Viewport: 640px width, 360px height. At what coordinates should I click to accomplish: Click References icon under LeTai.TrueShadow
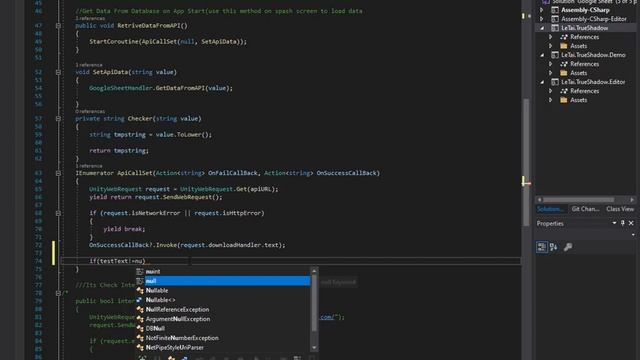coord(564,37)
